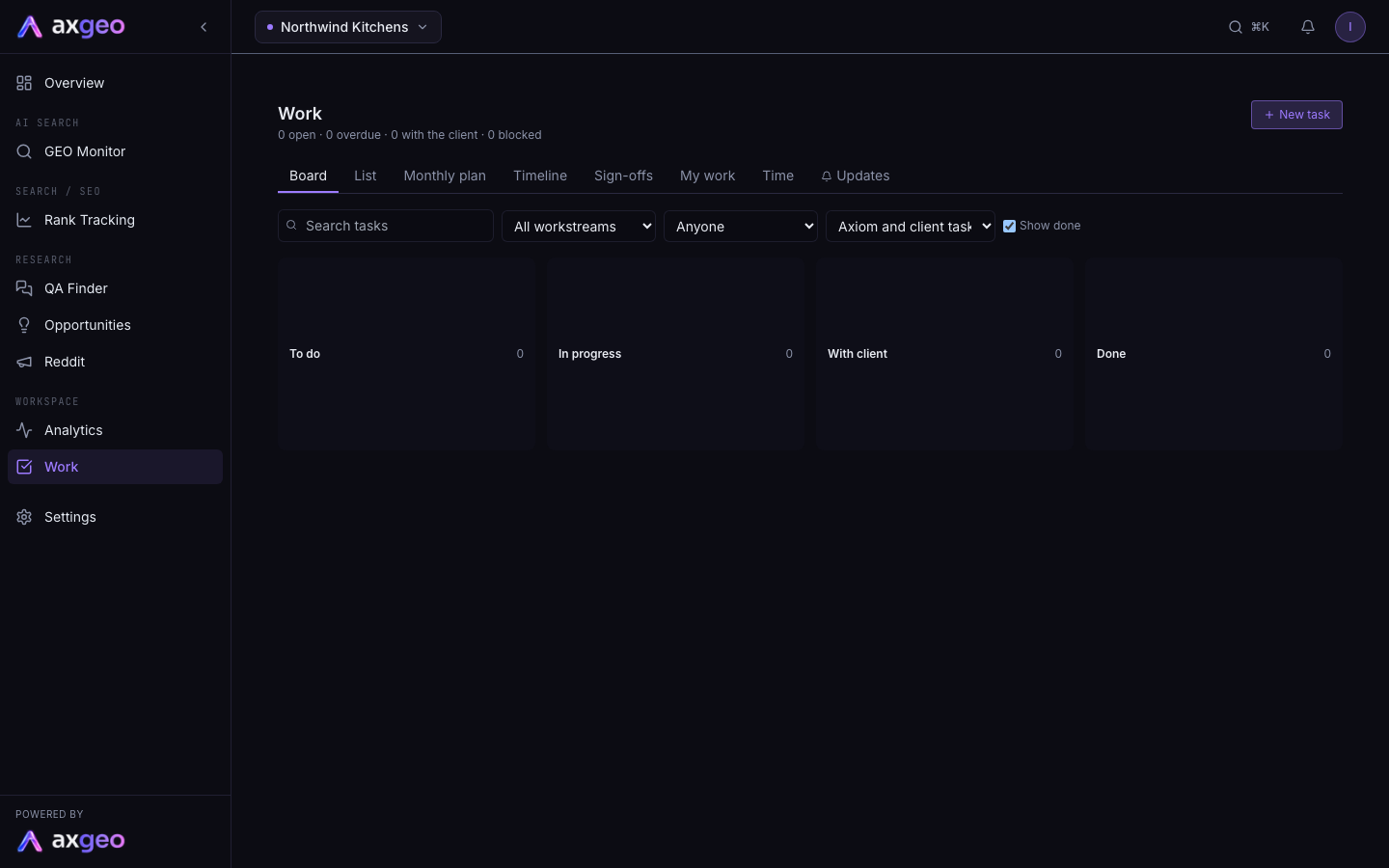This screenshot has width=1389, height=868.
Task: Open the search command palette (⌘K)
Action: point(1248,27)
